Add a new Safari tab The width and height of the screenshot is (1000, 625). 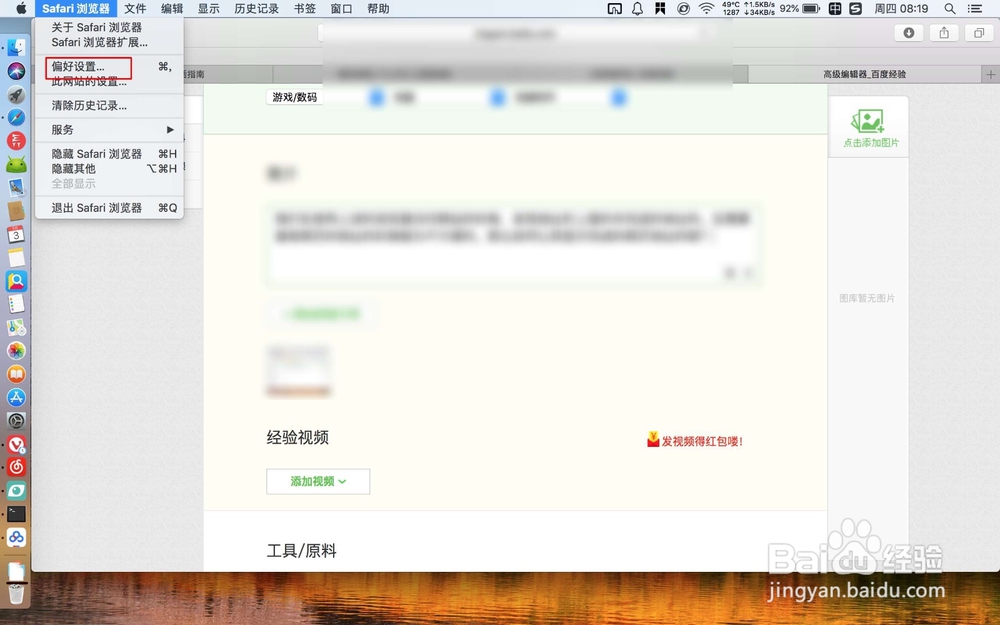(990, 74)
